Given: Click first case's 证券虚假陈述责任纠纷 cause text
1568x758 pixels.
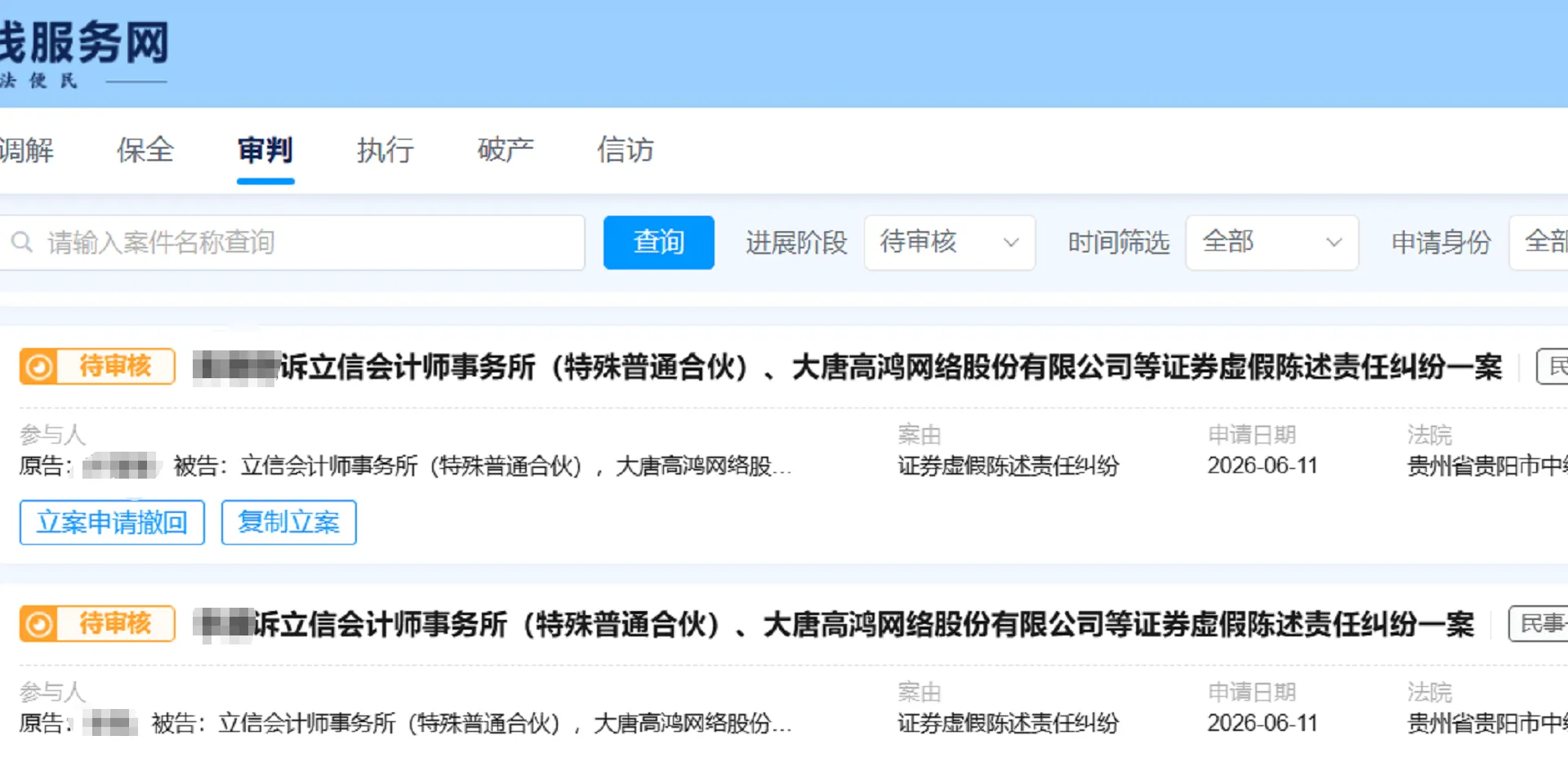Looking at the screenshot, I should pyautogui.click(x=1009, y=466).
